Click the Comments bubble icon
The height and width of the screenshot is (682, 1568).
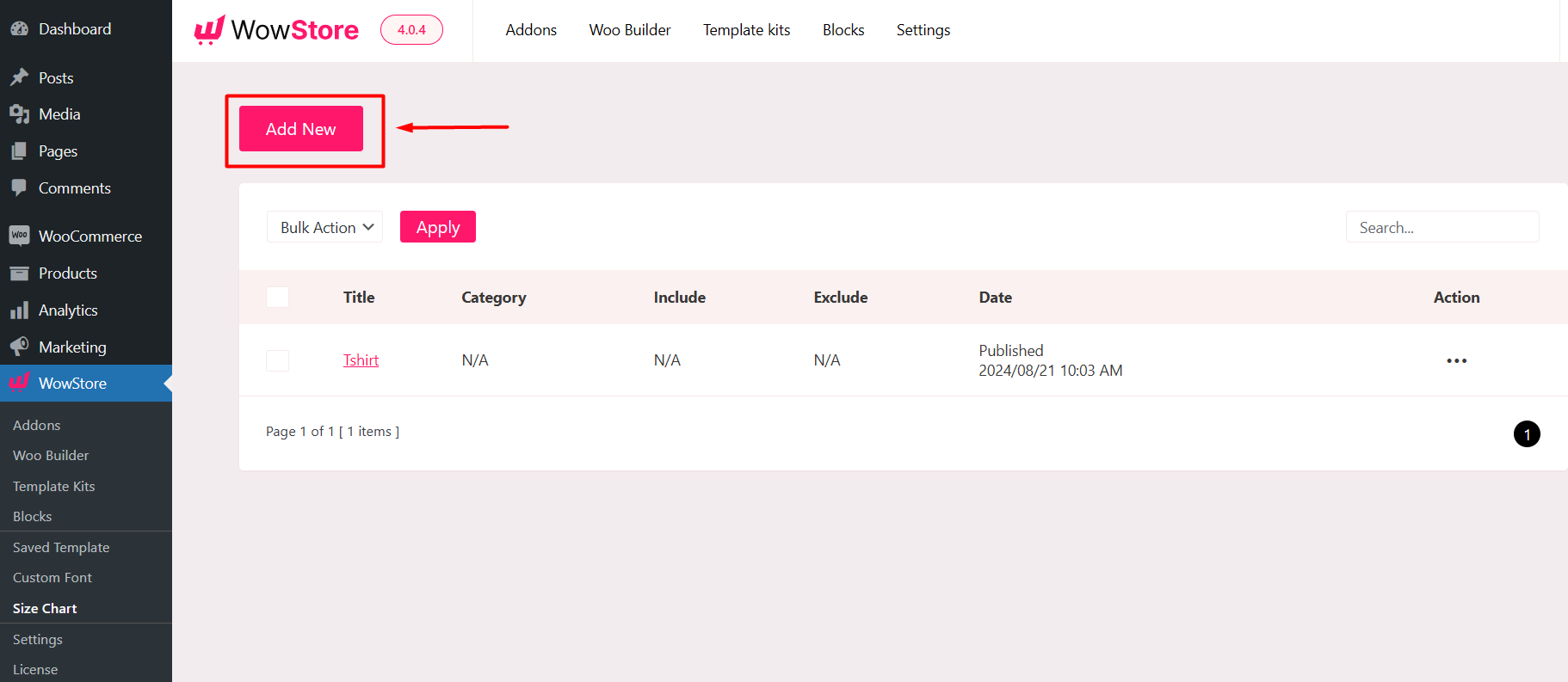(x=19, y=187)
